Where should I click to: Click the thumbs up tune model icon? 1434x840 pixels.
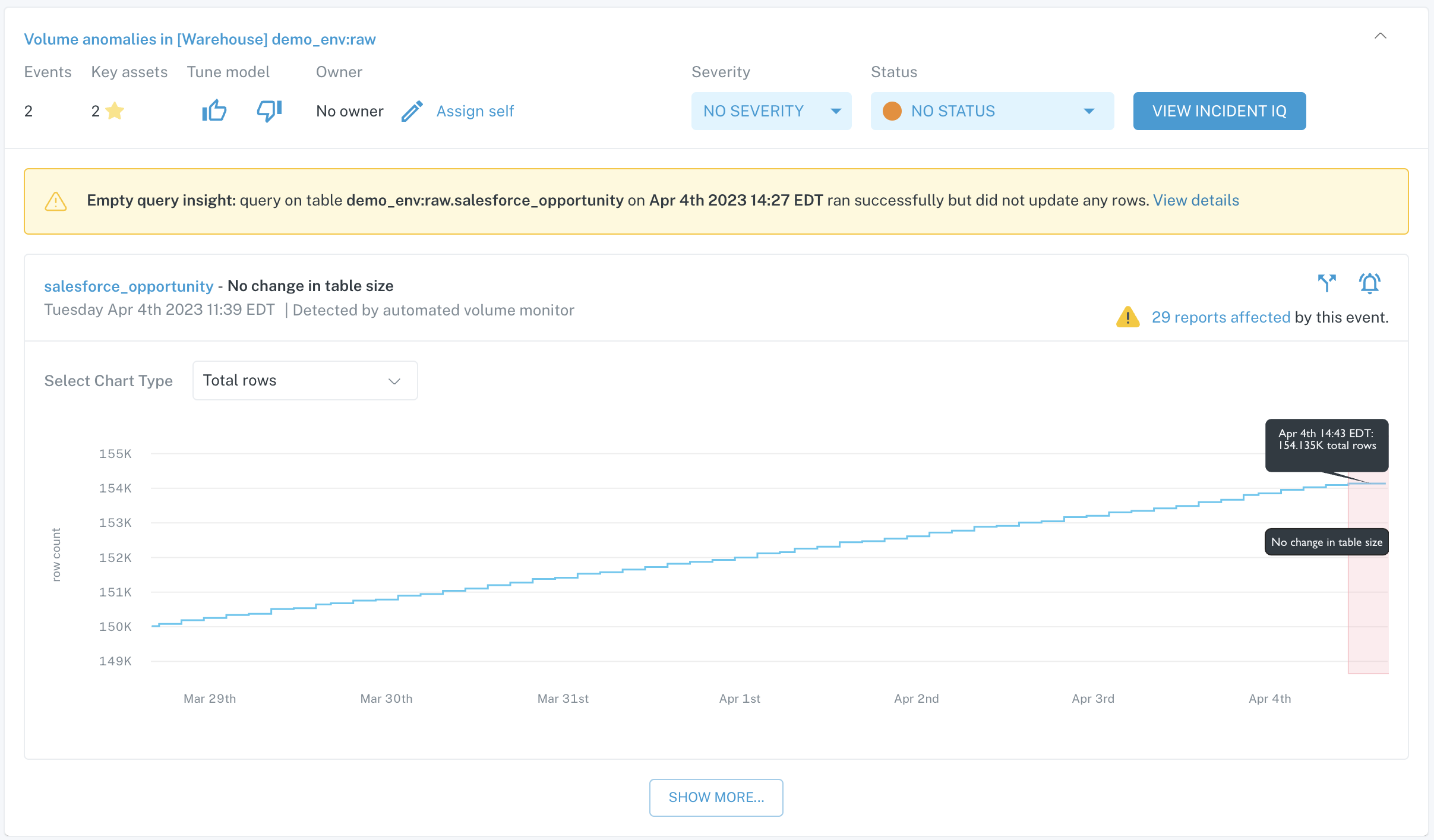coord(213,111)
